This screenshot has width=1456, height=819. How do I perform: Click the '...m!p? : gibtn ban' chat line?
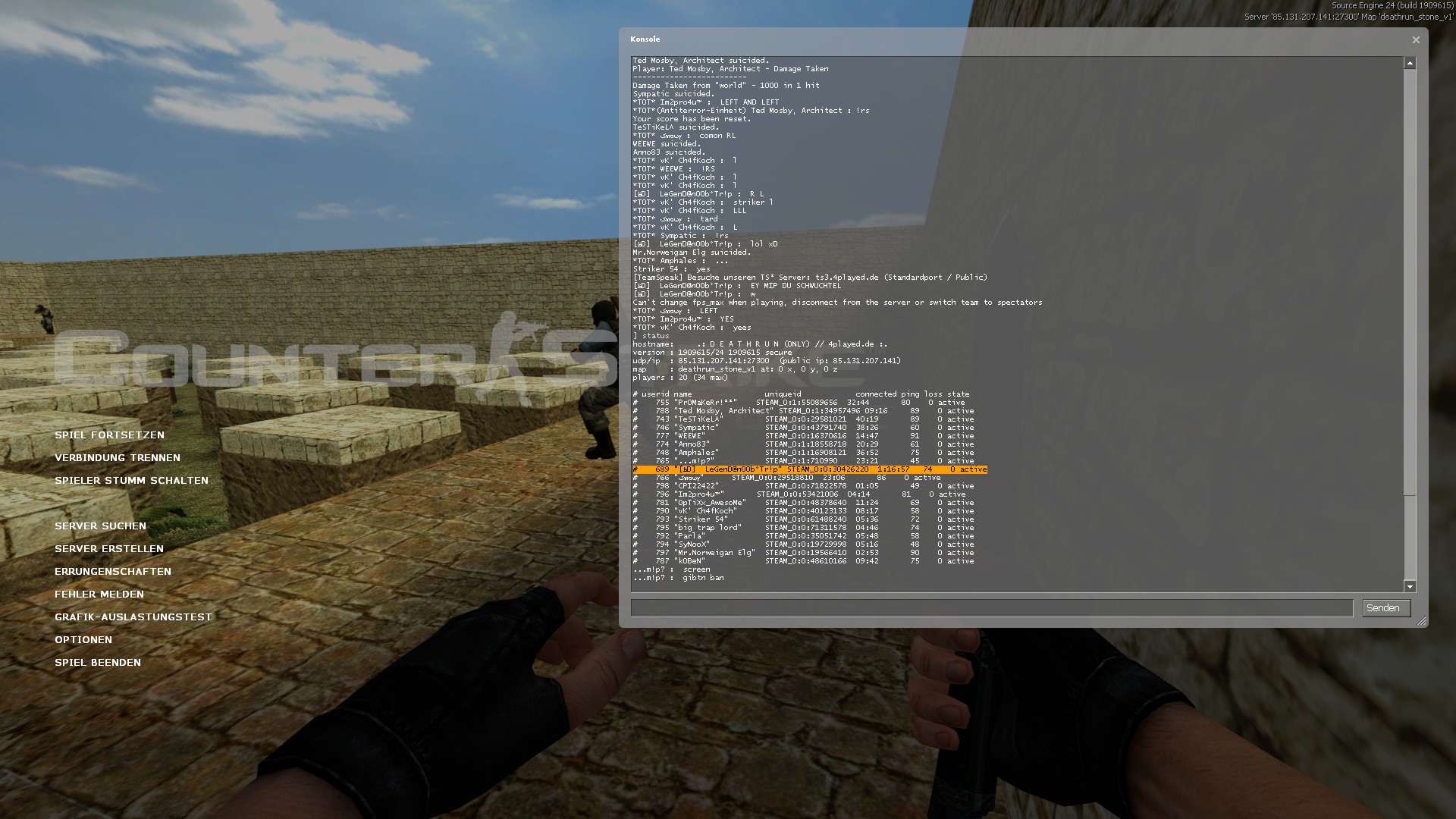[678, 578]
